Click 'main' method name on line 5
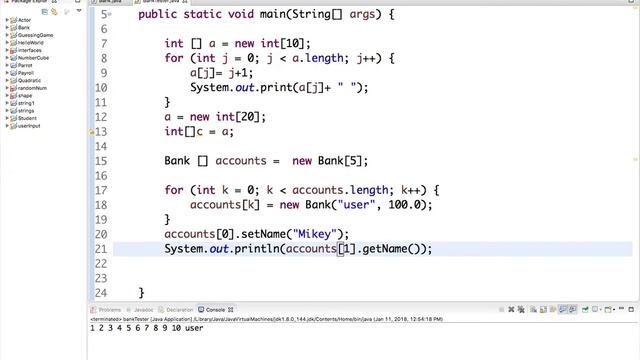The height and width of the screenshot is (360, 640). point(272,14)
